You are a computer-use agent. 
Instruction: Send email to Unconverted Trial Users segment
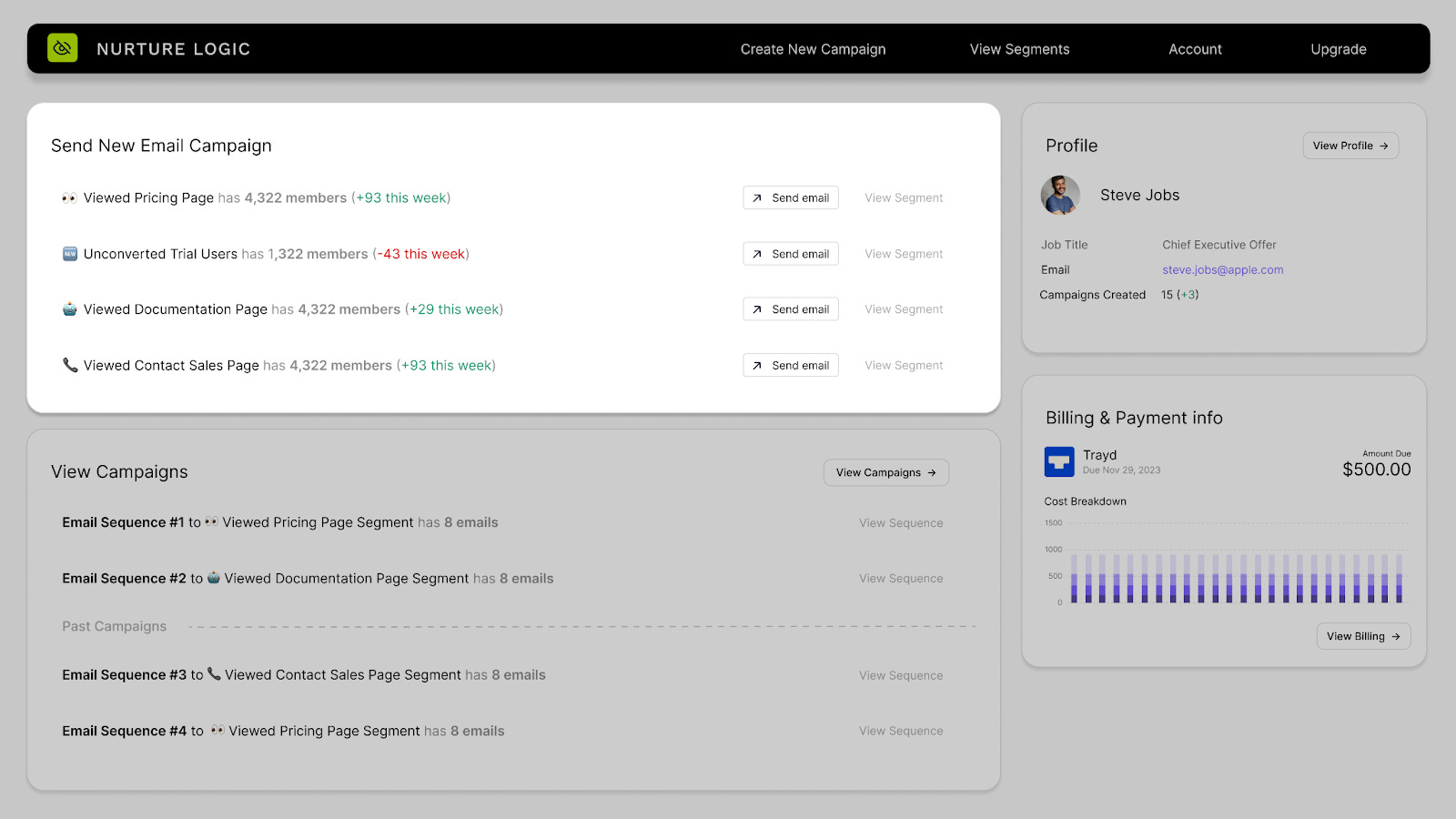791,254
